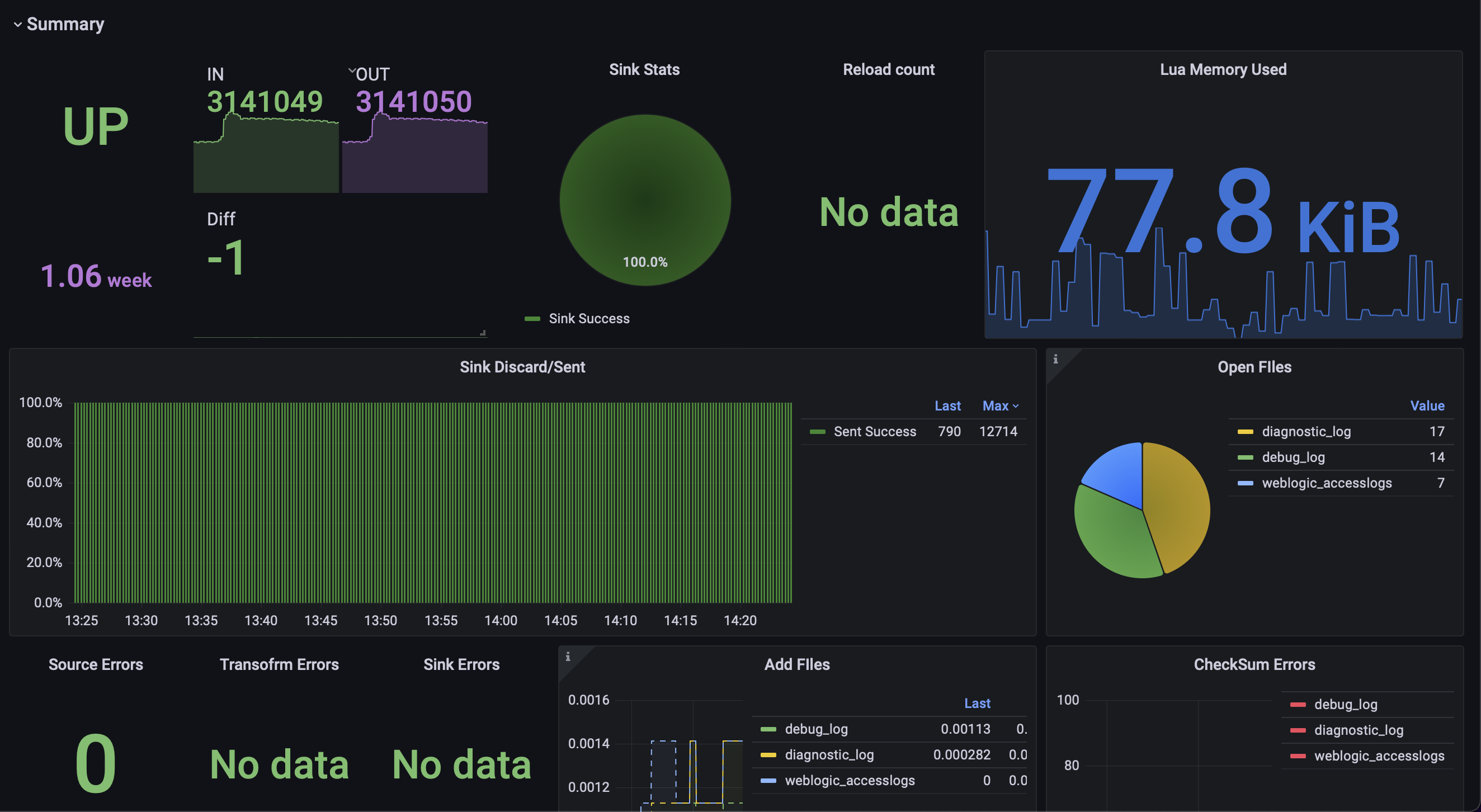The width and height of the screenshot is (1481, 812).
Task: Open the Lua Memory Used panel menu
Action: (x=1223, y=69)
